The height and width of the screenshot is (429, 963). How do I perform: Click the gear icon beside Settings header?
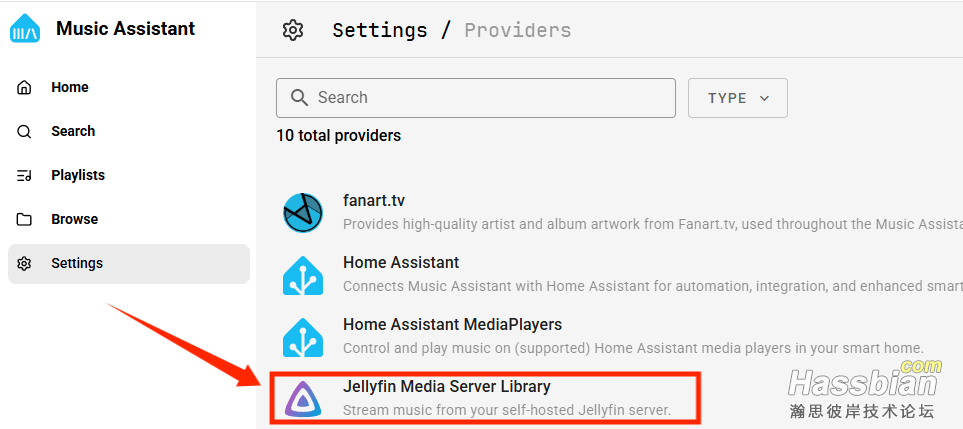pos(293,30)
